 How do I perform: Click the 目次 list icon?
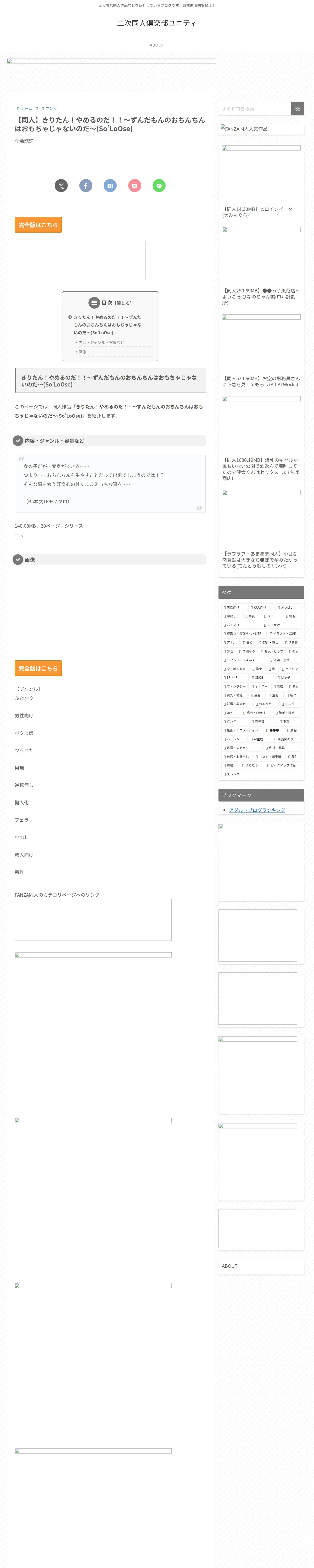point(94,303)
